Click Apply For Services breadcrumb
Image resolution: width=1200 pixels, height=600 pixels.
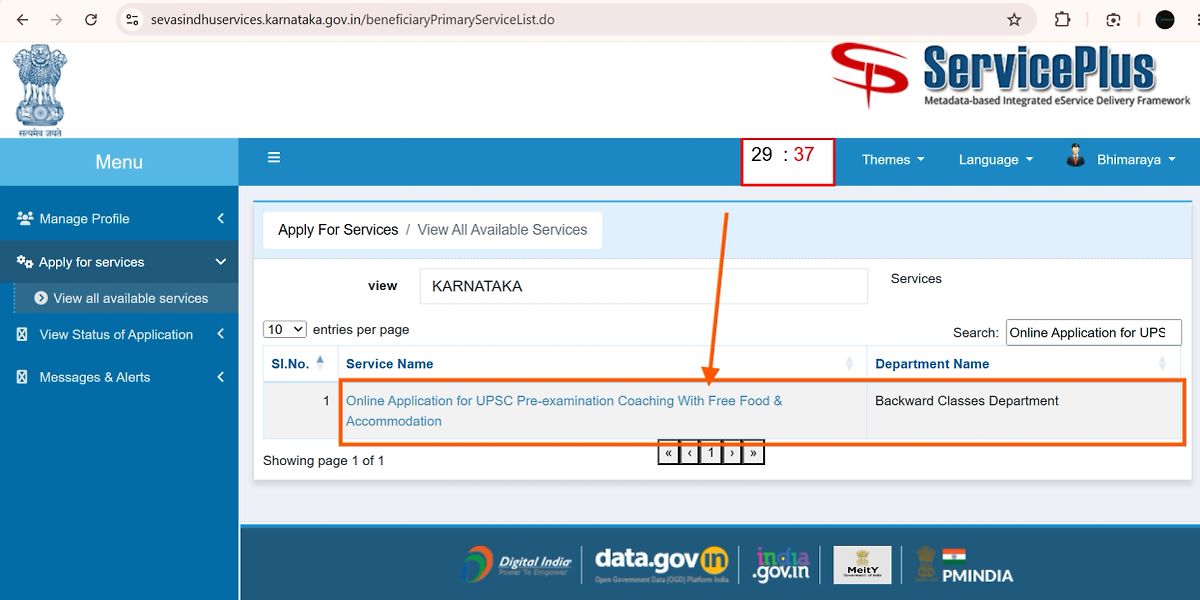pyautogui.click(x=338, y=229)
